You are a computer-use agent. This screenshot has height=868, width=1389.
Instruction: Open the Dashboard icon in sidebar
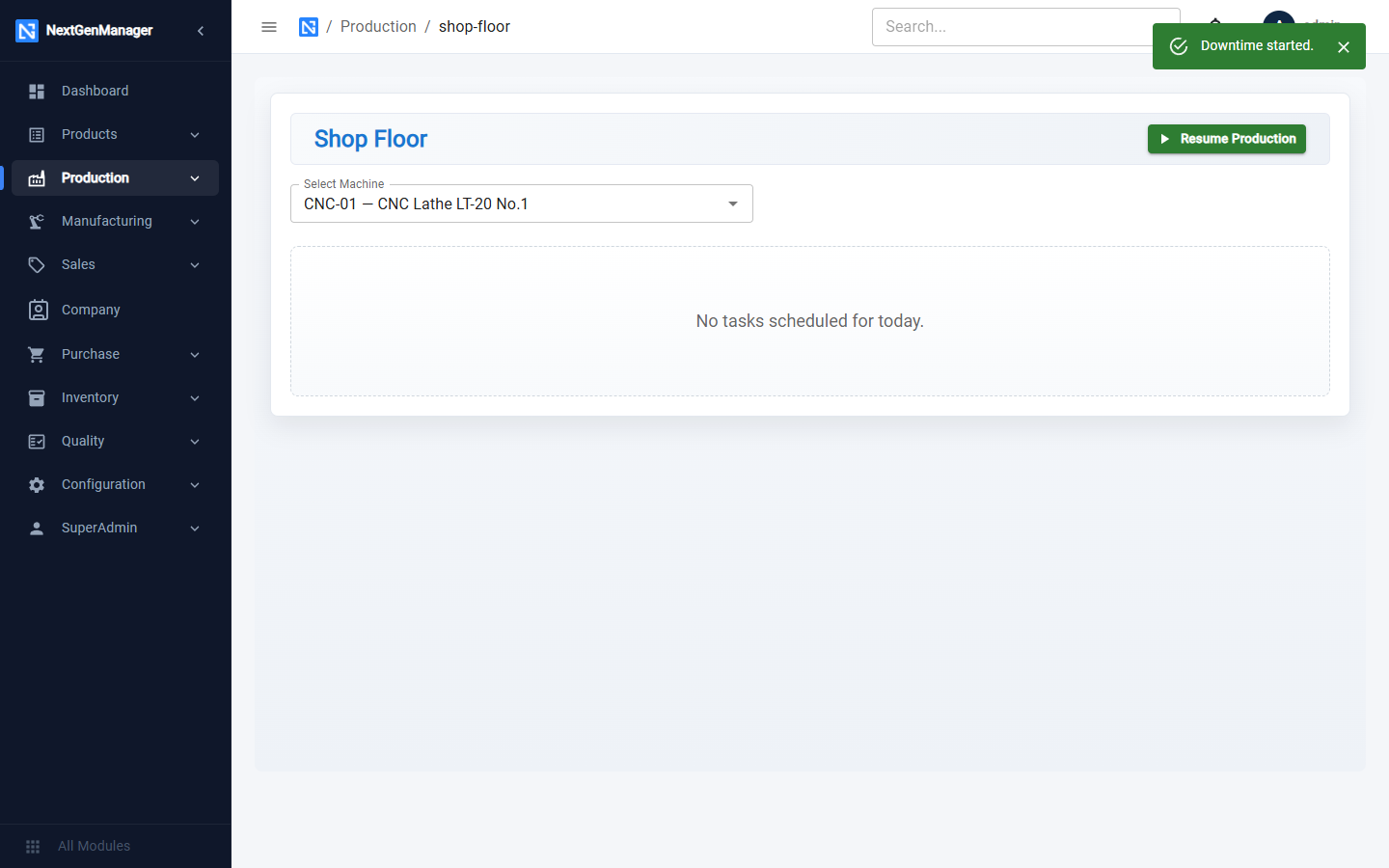click(37, 92)
